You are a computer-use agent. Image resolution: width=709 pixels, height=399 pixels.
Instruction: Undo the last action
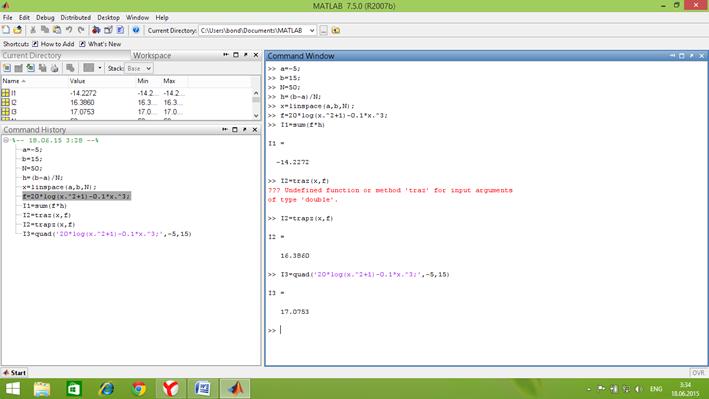[69, 30]
